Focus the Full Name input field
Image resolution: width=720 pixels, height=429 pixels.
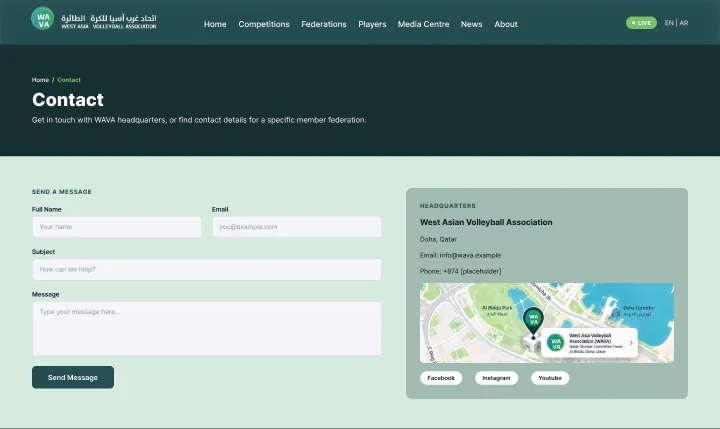coord(117,227)
